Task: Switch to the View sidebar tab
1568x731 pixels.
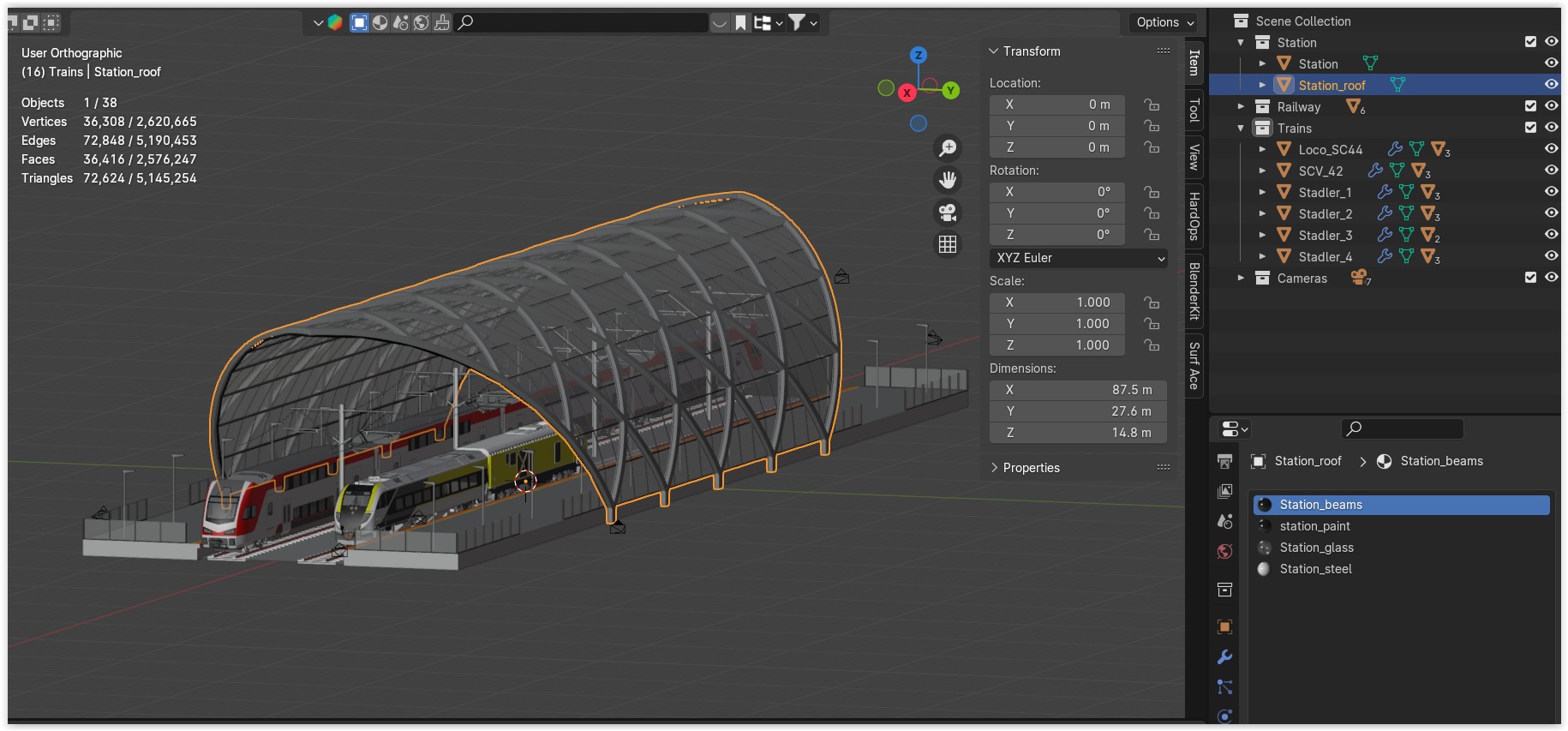Action: (x=1194, y=157)
